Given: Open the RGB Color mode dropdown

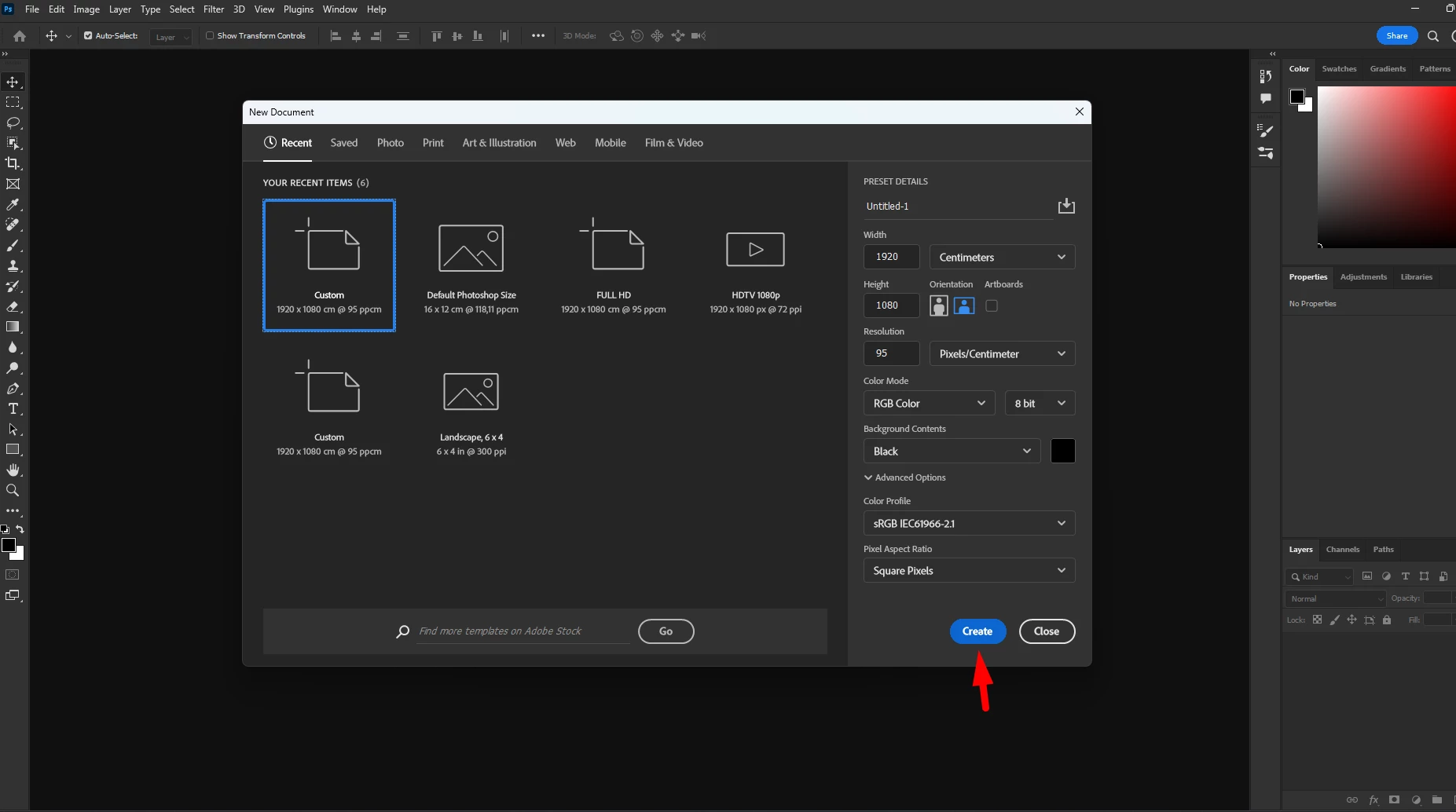Looking at the screenshot, I should pos(929,404).
